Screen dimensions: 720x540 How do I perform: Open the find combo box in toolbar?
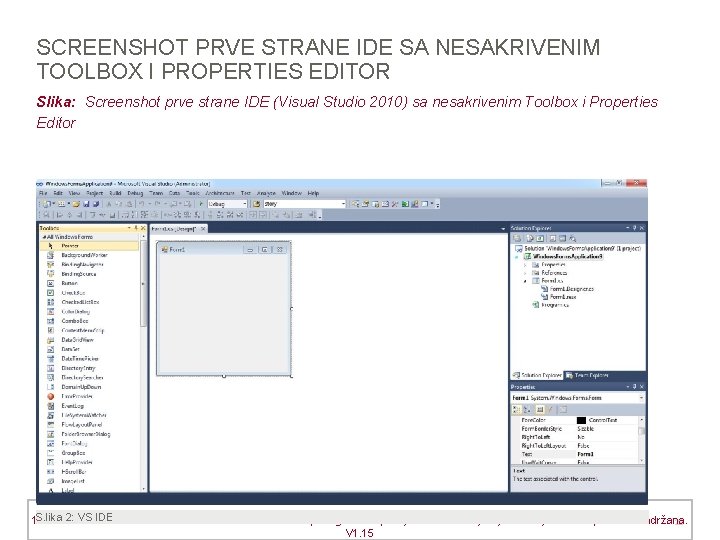(304, 204)
